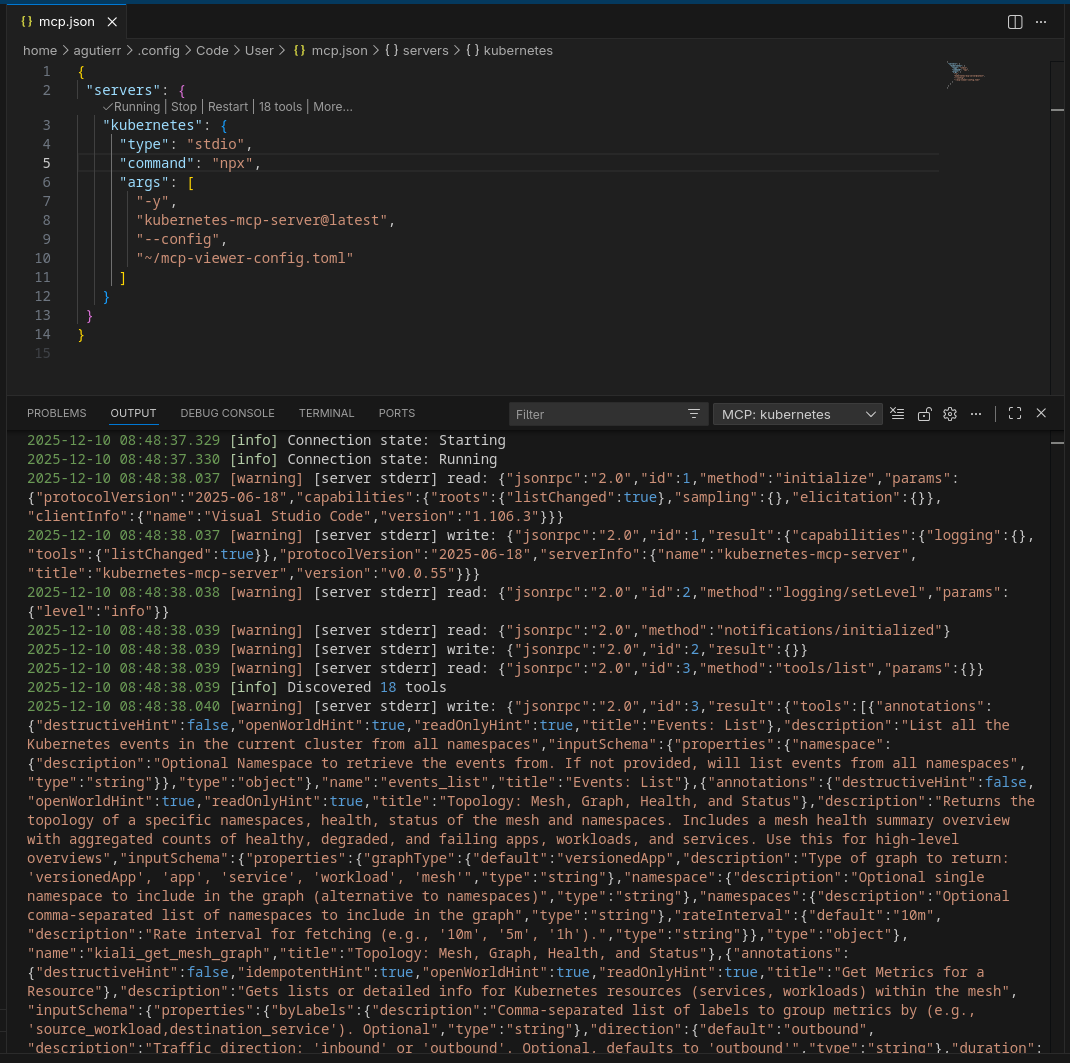Open output log level settings gear
Screen dimensions: 1070x1063
[950, 414]
